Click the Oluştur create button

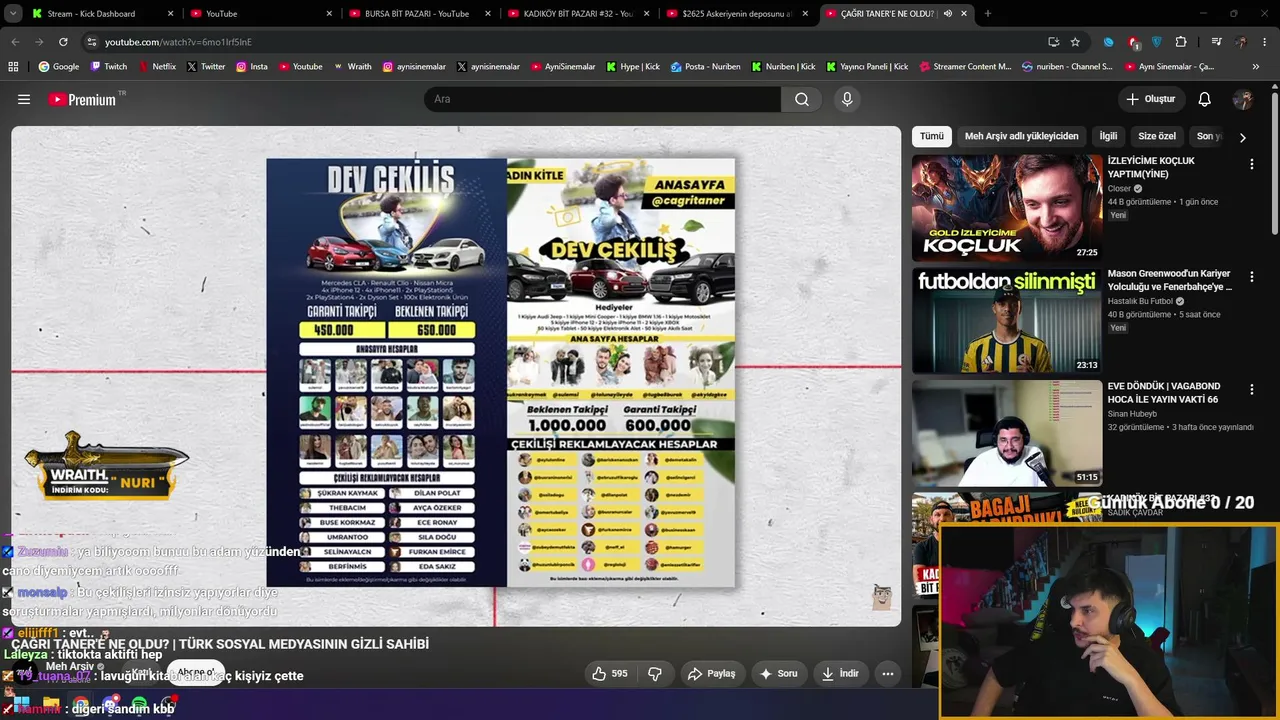point(1151,99)
